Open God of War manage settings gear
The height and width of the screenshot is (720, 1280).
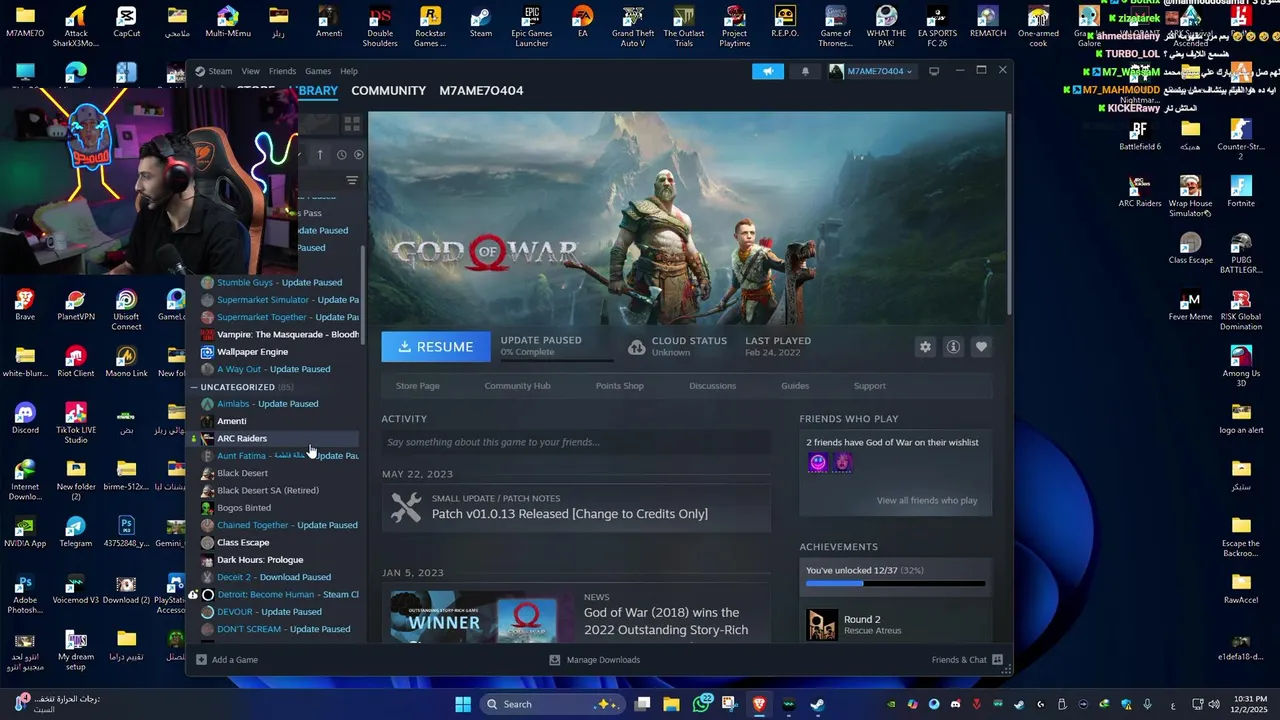click(x=925, y=346)
